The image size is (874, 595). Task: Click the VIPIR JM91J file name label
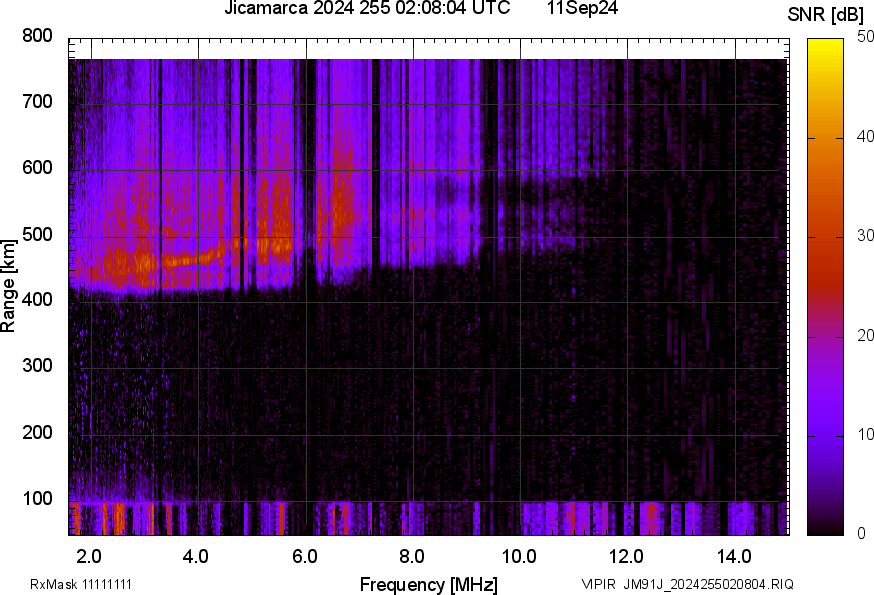(x=687, y=584)
